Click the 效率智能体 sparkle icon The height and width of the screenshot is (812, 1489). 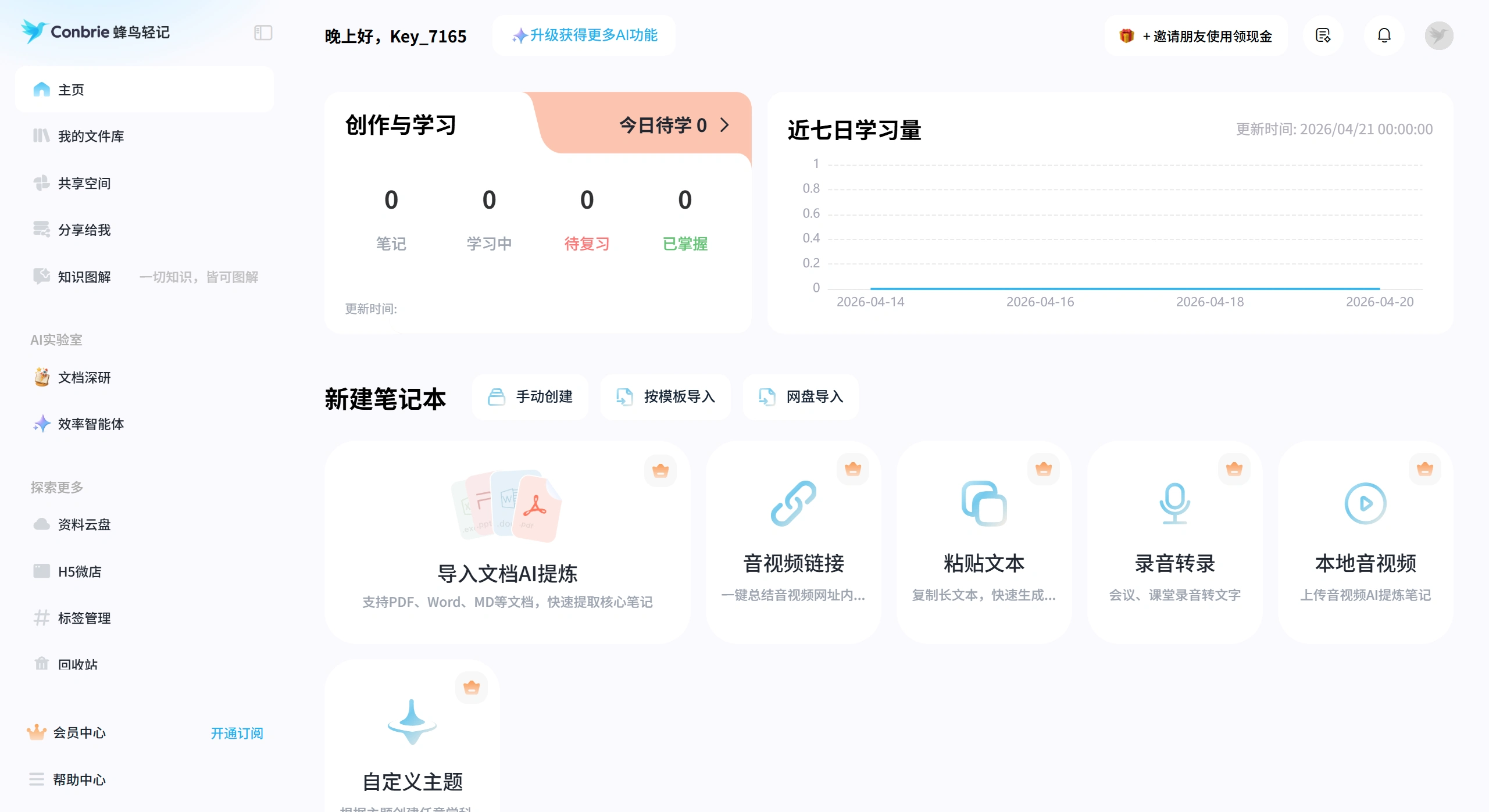pos(41,424)
